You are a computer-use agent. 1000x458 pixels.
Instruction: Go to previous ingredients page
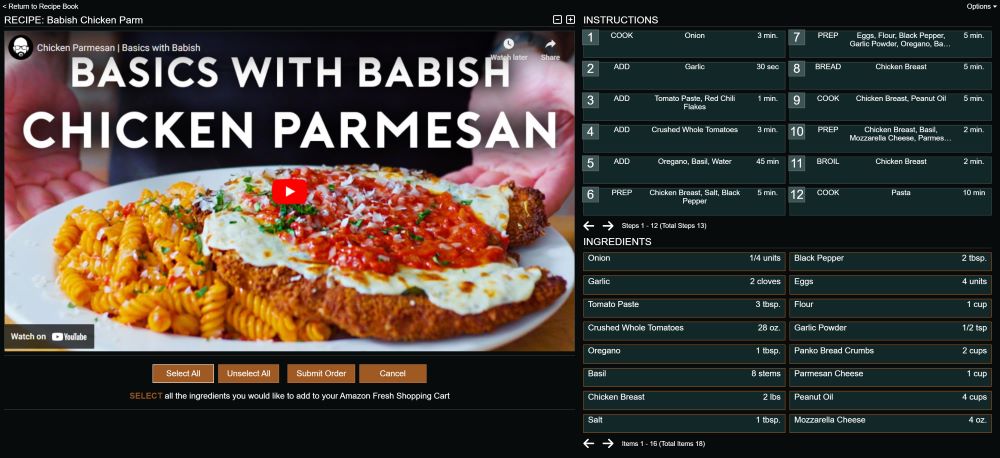[589, 443]
